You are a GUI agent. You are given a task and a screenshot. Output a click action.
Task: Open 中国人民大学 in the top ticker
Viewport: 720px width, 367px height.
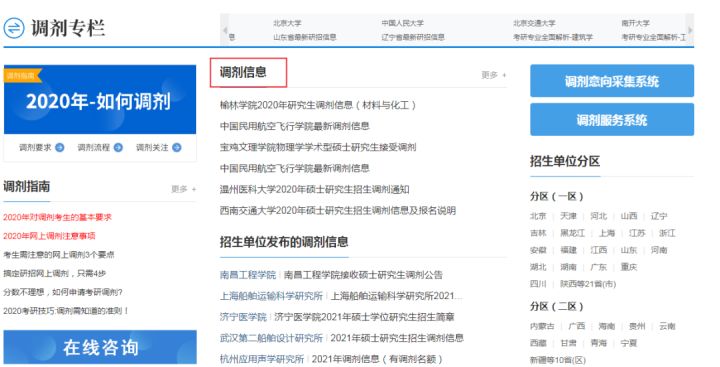402,23
